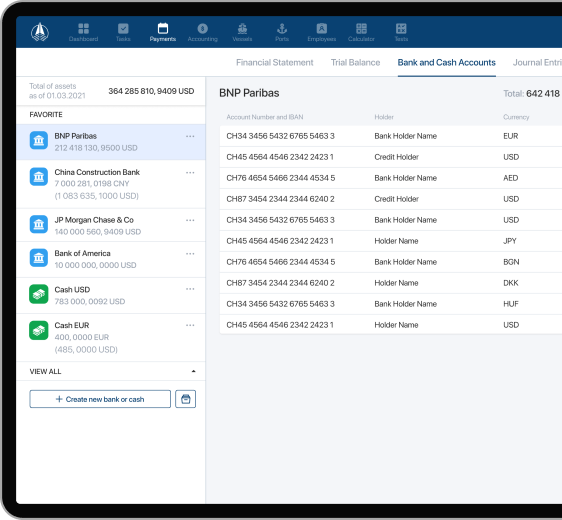Screen dimensions: 562x520
Task: Click the BGN currency cell
Action: pyautogui.click(x=511, y=262)
